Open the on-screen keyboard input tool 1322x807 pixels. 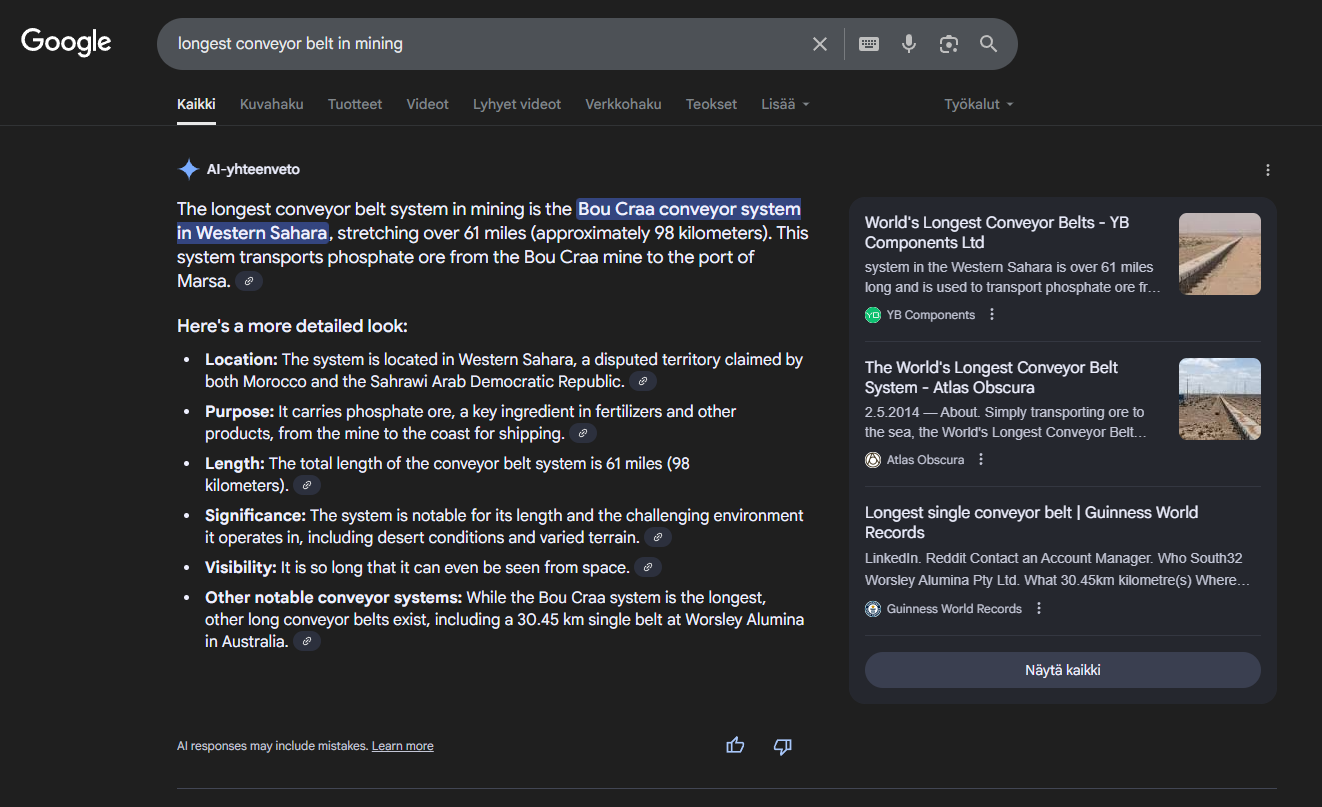click(x=869, y=44)
